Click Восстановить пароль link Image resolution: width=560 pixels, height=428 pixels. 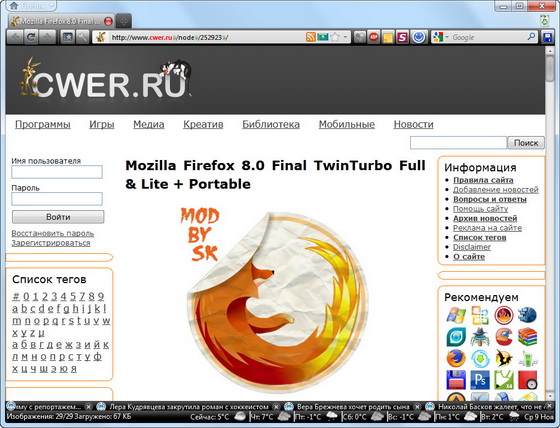52,233
